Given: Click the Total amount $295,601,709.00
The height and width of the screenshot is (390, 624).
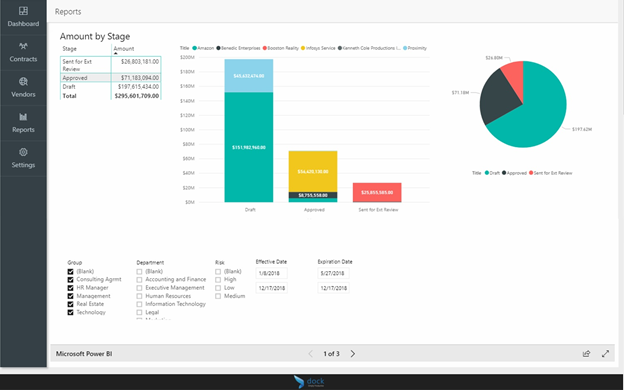Looking at the screenshot, I should (136, 96).
